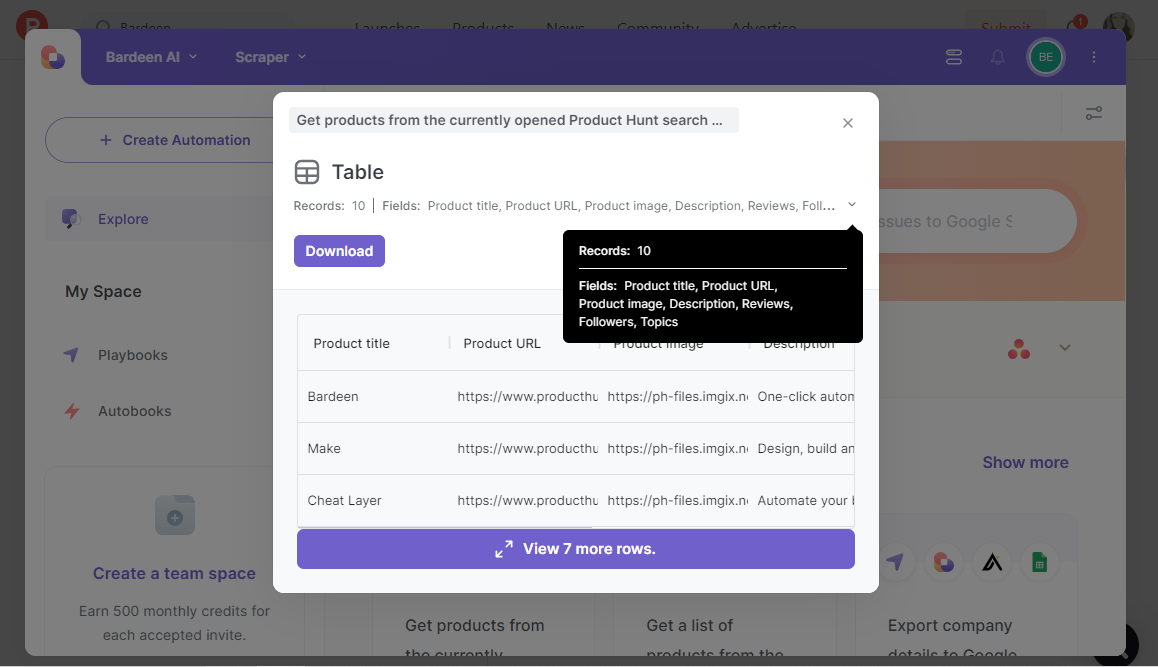Select the Make row title cell
Viewport: 1158px width, 667px height.
324,448
